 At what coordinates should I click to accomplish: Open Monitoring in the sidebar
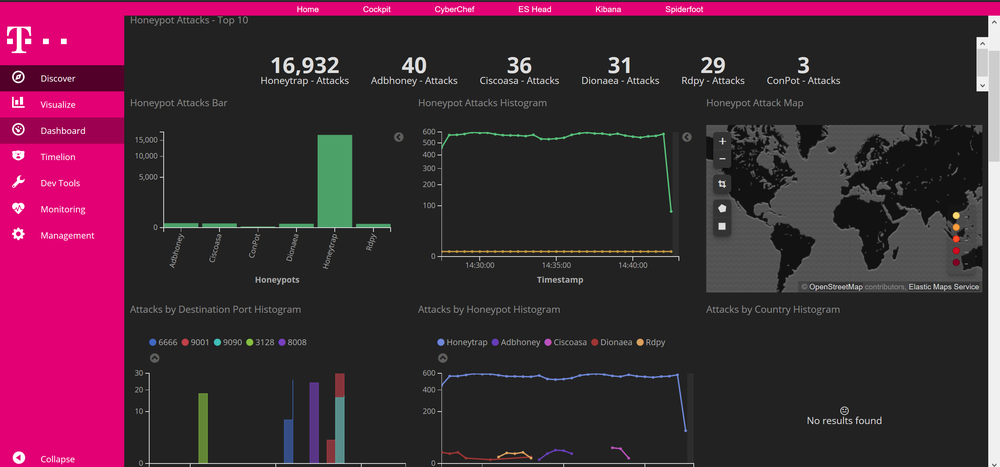click(x=62, y=209)
